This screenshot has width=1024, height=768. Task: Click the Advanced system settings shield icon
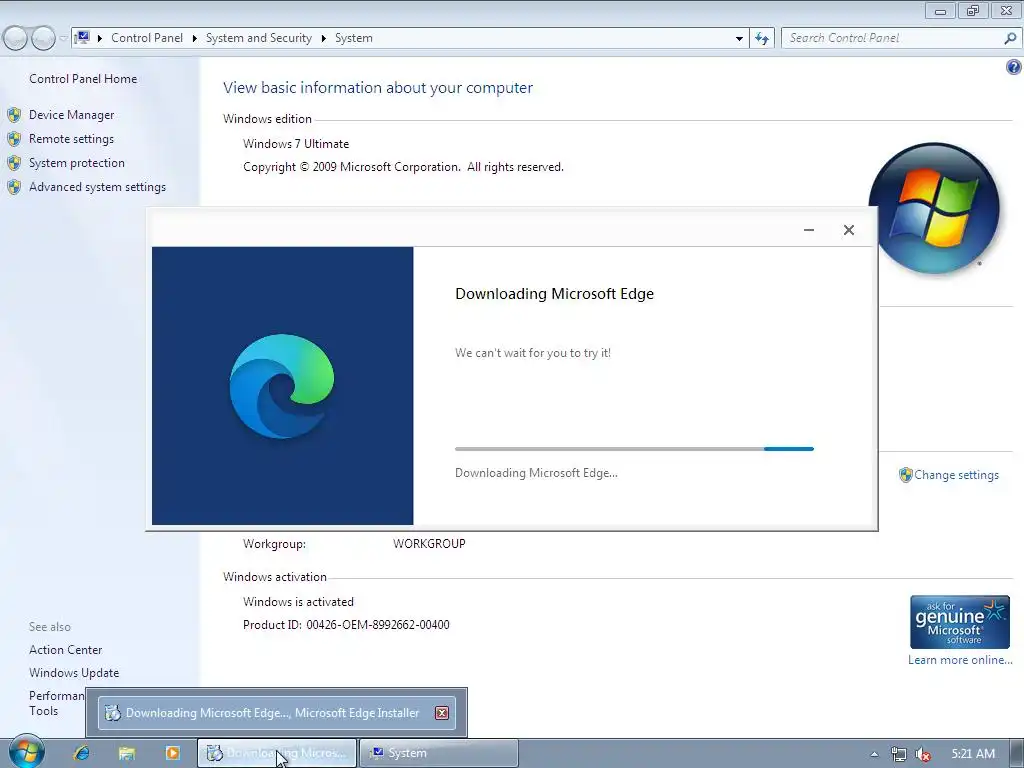(14, 187)
